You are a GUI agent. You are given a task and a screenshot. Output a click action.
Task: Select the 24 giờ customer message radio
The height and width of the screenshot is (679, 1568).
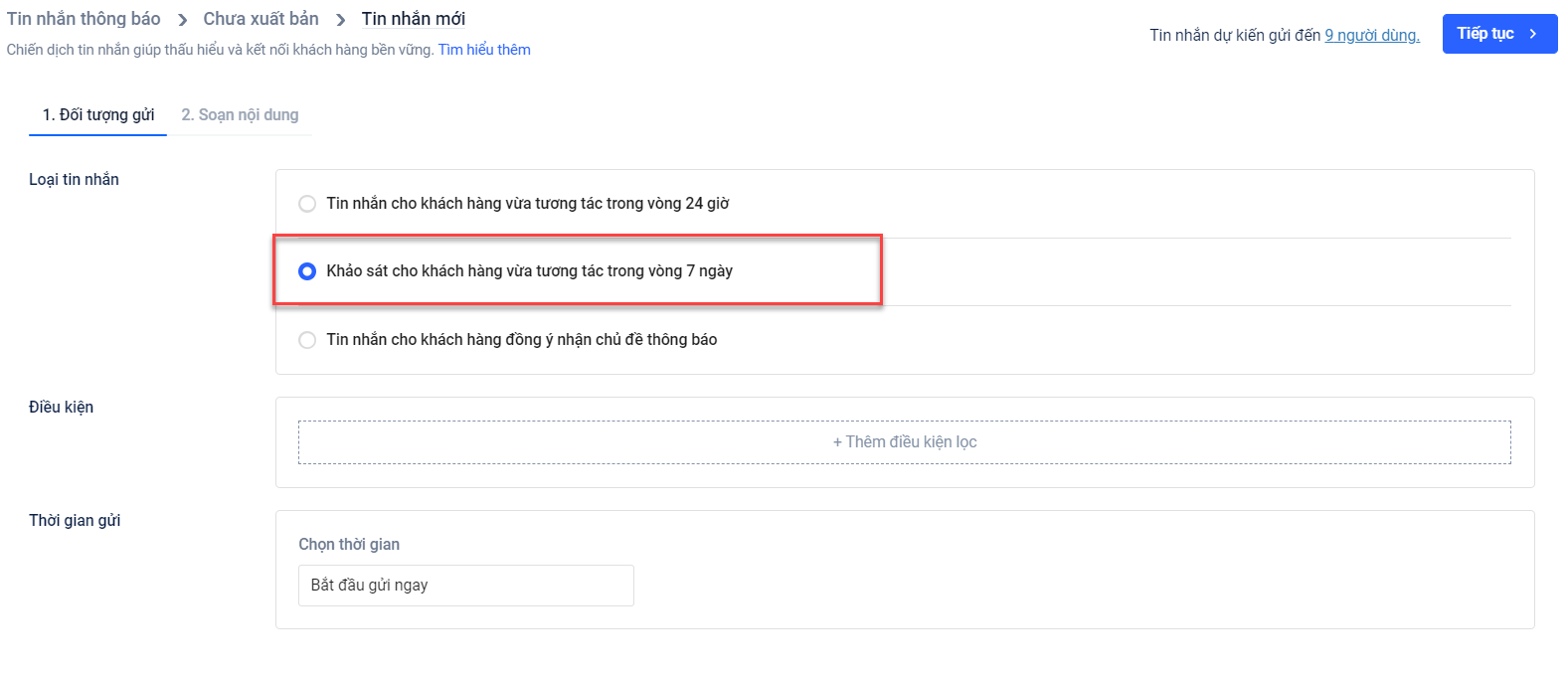point(307,204)
